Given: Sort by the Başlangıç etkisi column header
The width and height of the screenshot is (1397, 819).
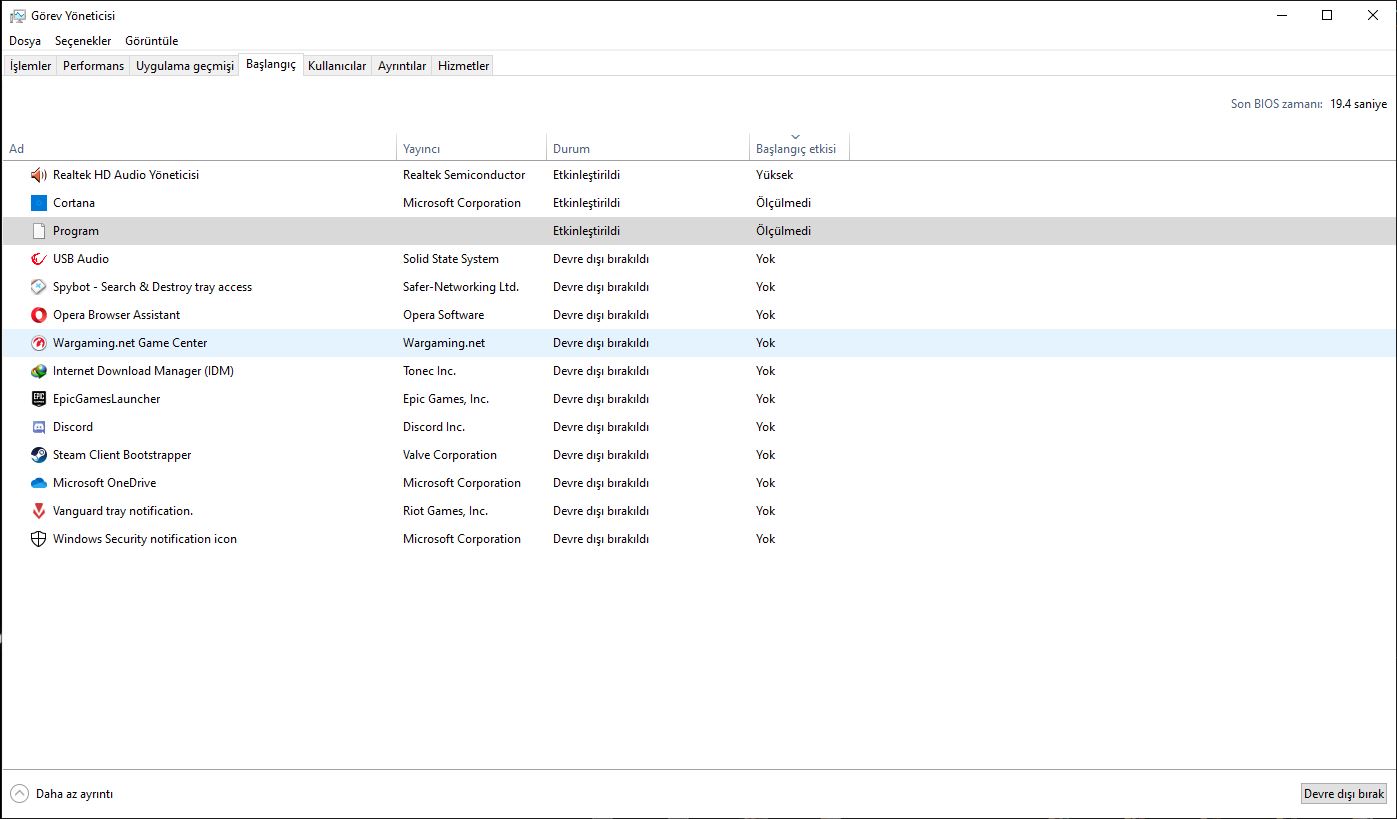Looking at the screenshot, I should click(796, 149).
